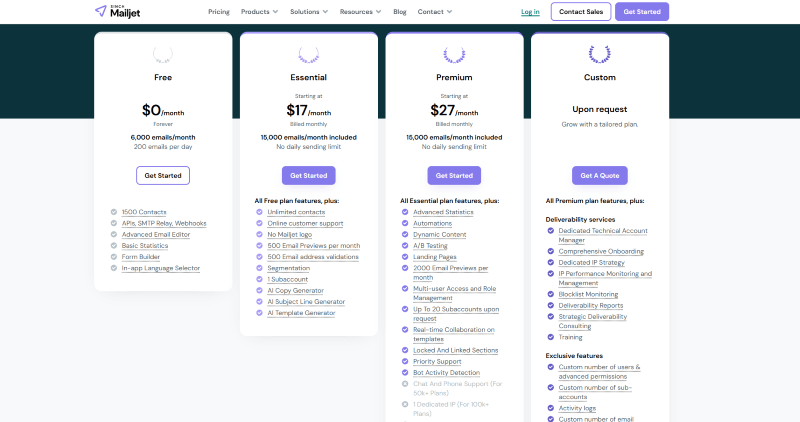The height and width of the screenshot is (422, 800).
Task: Click the Custom plan laurel icon
Action: point(599,54)
